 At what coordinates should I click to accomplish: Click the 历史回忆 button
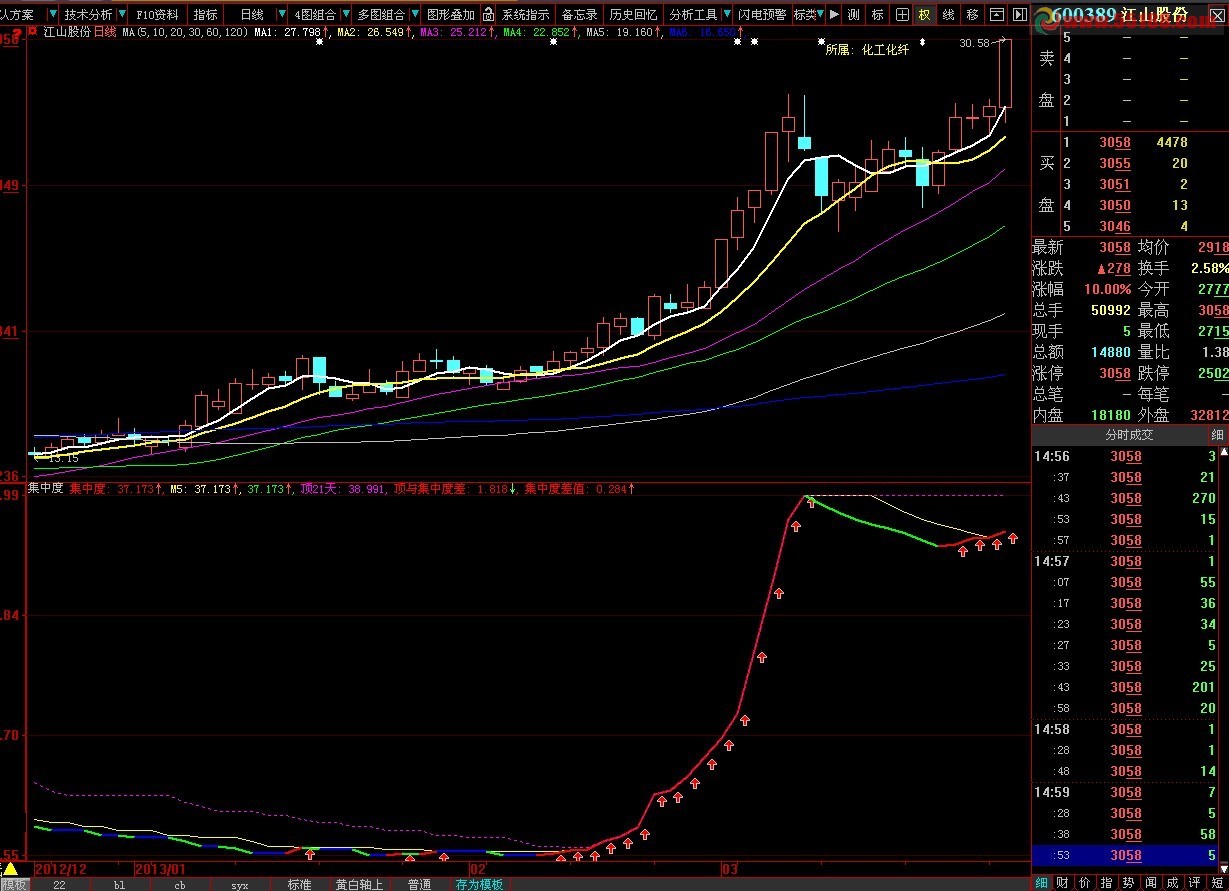(x=634, y=15)
